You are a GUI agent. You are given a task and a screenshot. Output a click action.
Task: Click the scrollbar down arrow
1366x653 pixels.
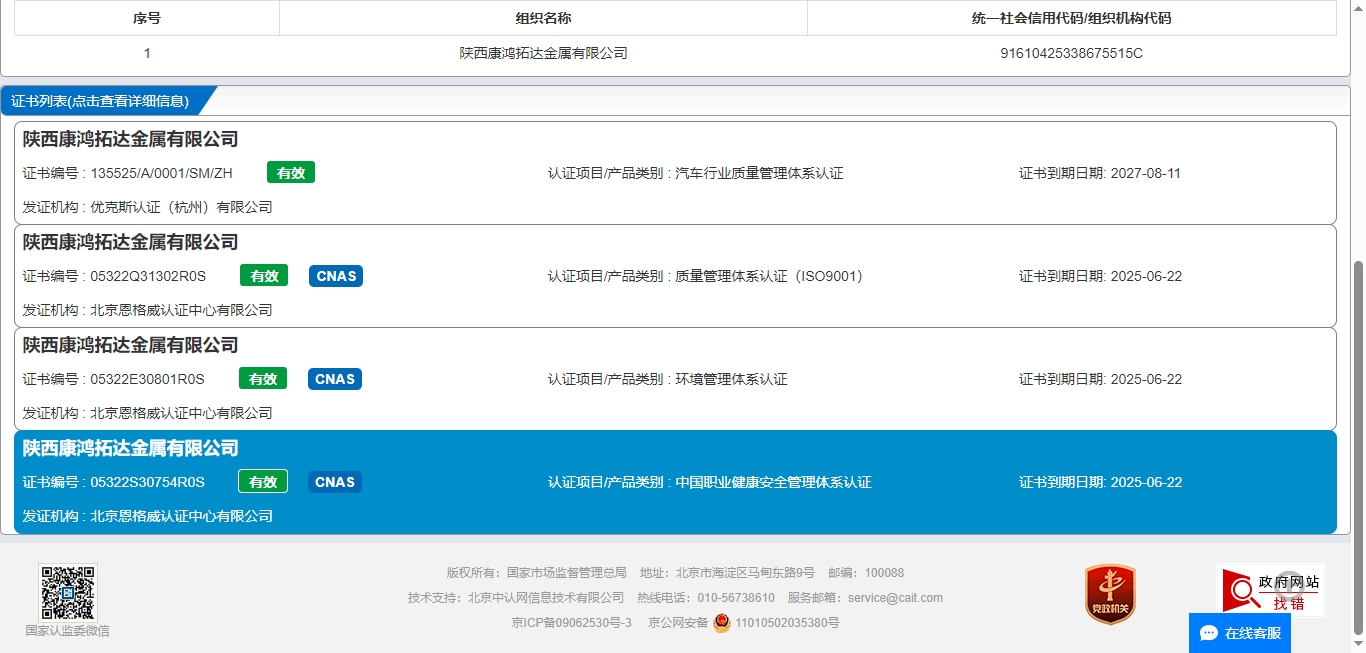point(1358,645)
